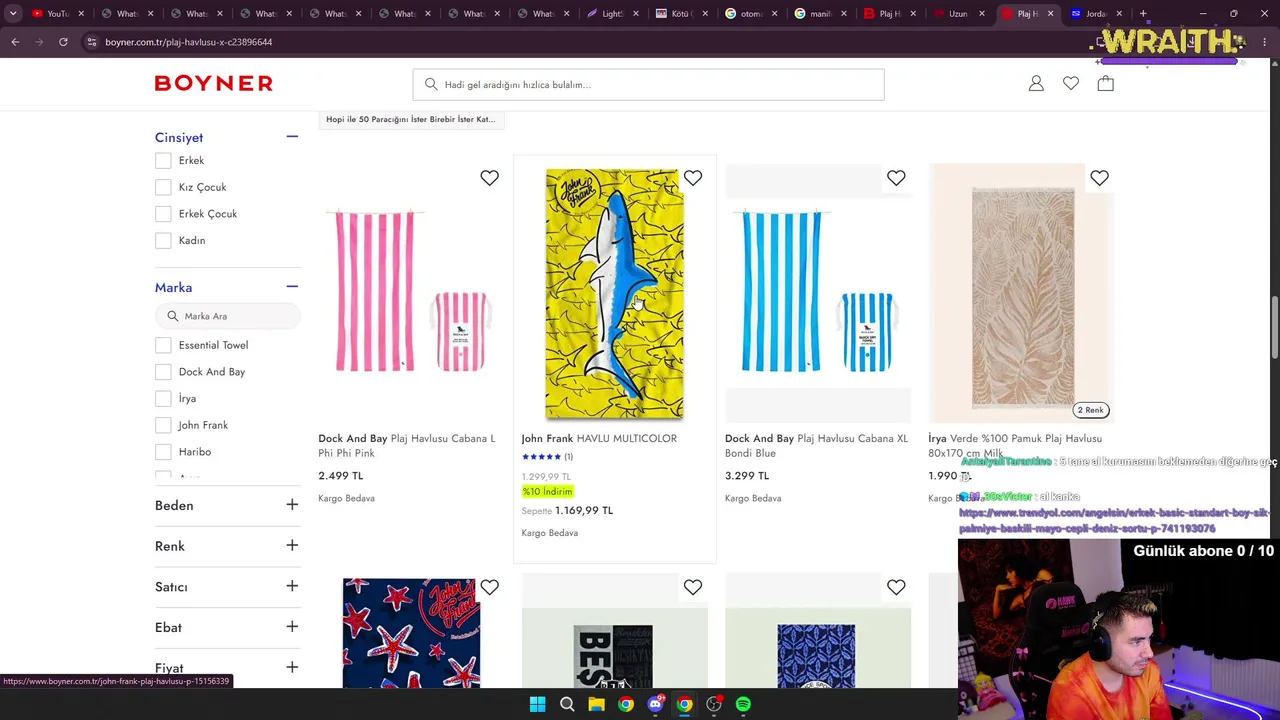Viewport: 1280px width, 720px height.
Task: Check the Kadın filter checkbox
Action: [x=163, y=240]
